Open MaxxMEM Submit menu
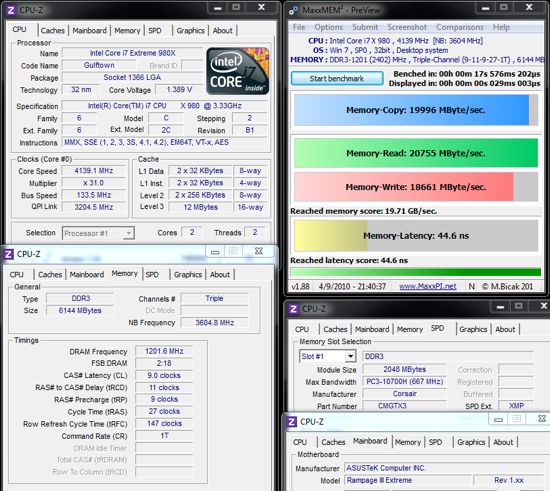The width and height of the screenshot is (550, 491). coord(365,27)
